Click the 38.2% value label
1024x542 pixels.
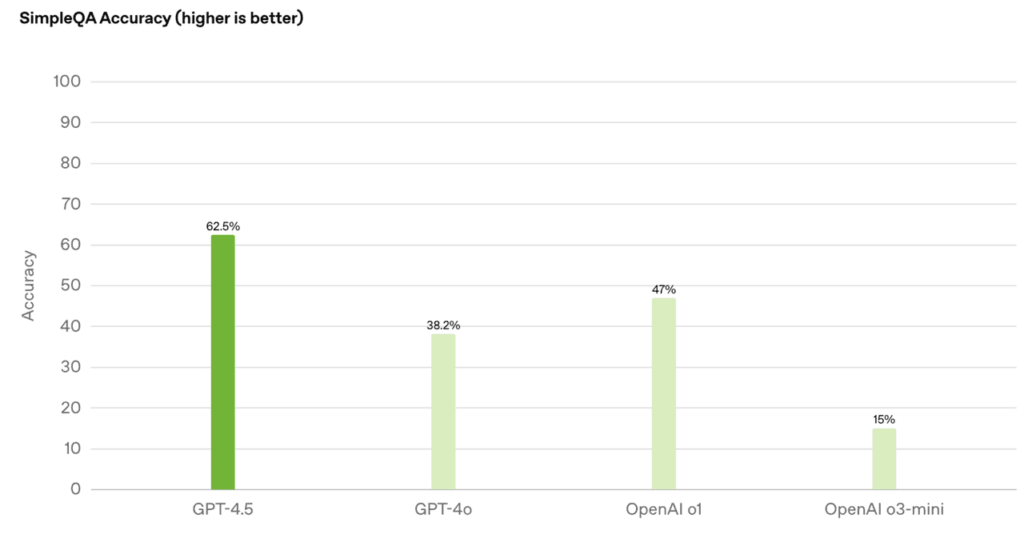coord(443,325)
